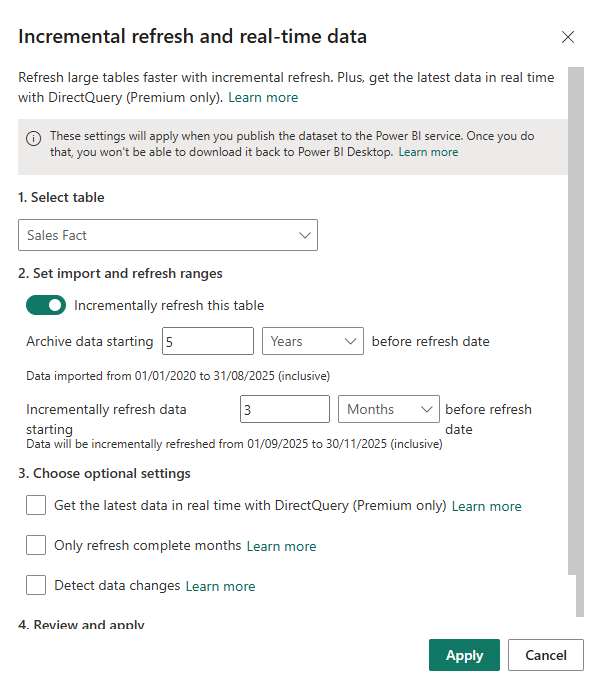Click the '1. Select table' heading
Image resolution: width=602 pixels, height=685 pixels.
click(x=61, y=197)
